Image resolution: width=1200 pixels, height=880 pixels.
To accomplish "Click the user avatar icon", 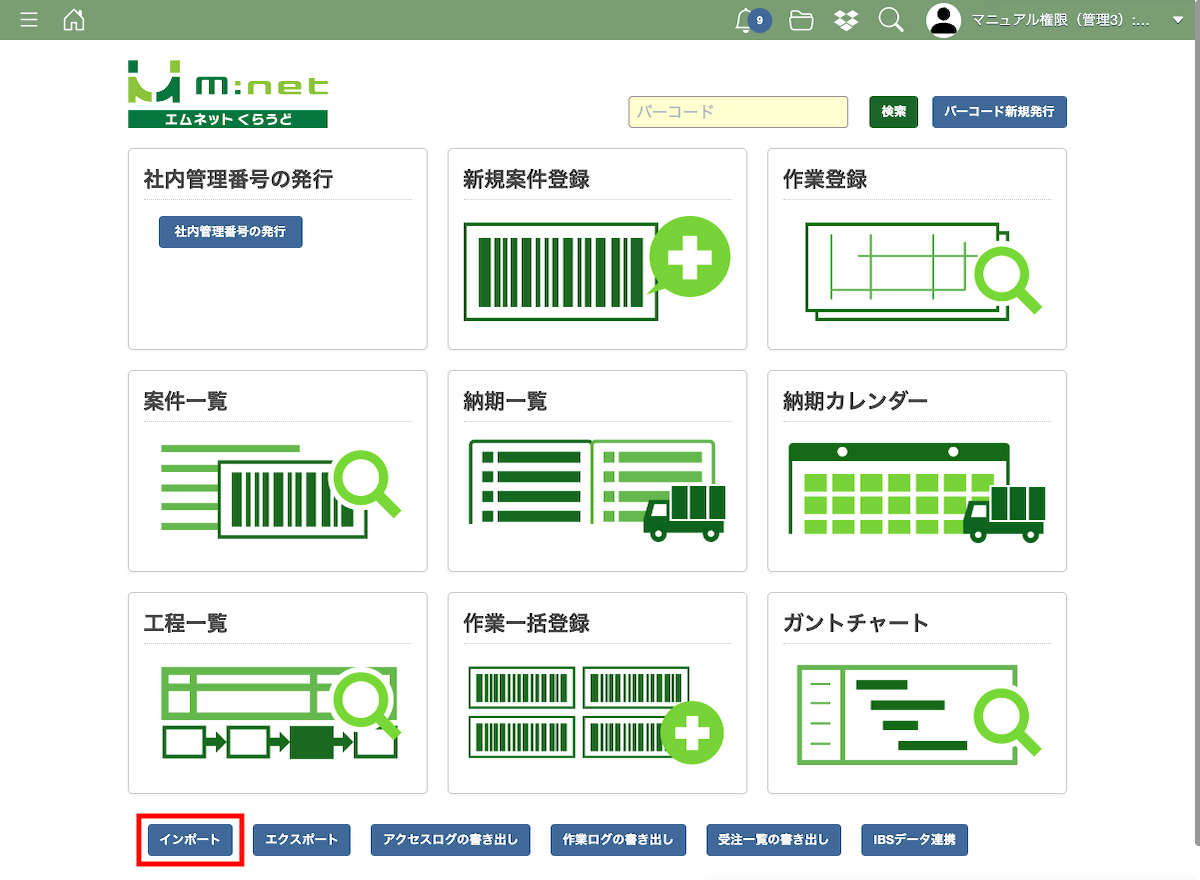I will (944, 20).
